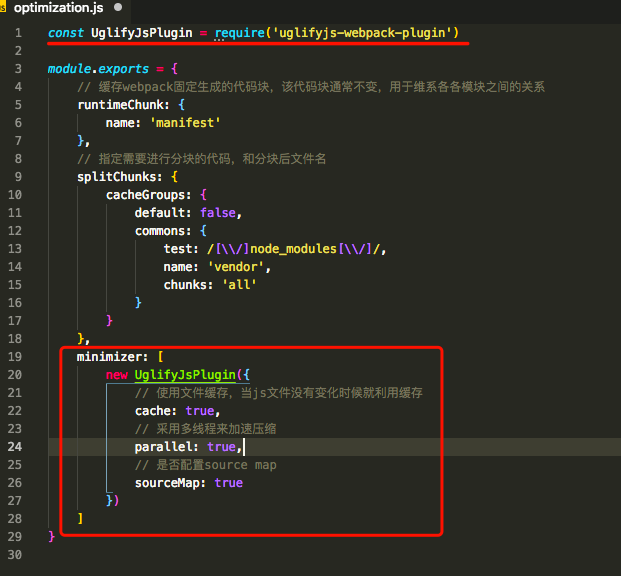The image size is (621, 576).
Task: Click line number 3 in the gutter
Action: (x=18, y=69)
